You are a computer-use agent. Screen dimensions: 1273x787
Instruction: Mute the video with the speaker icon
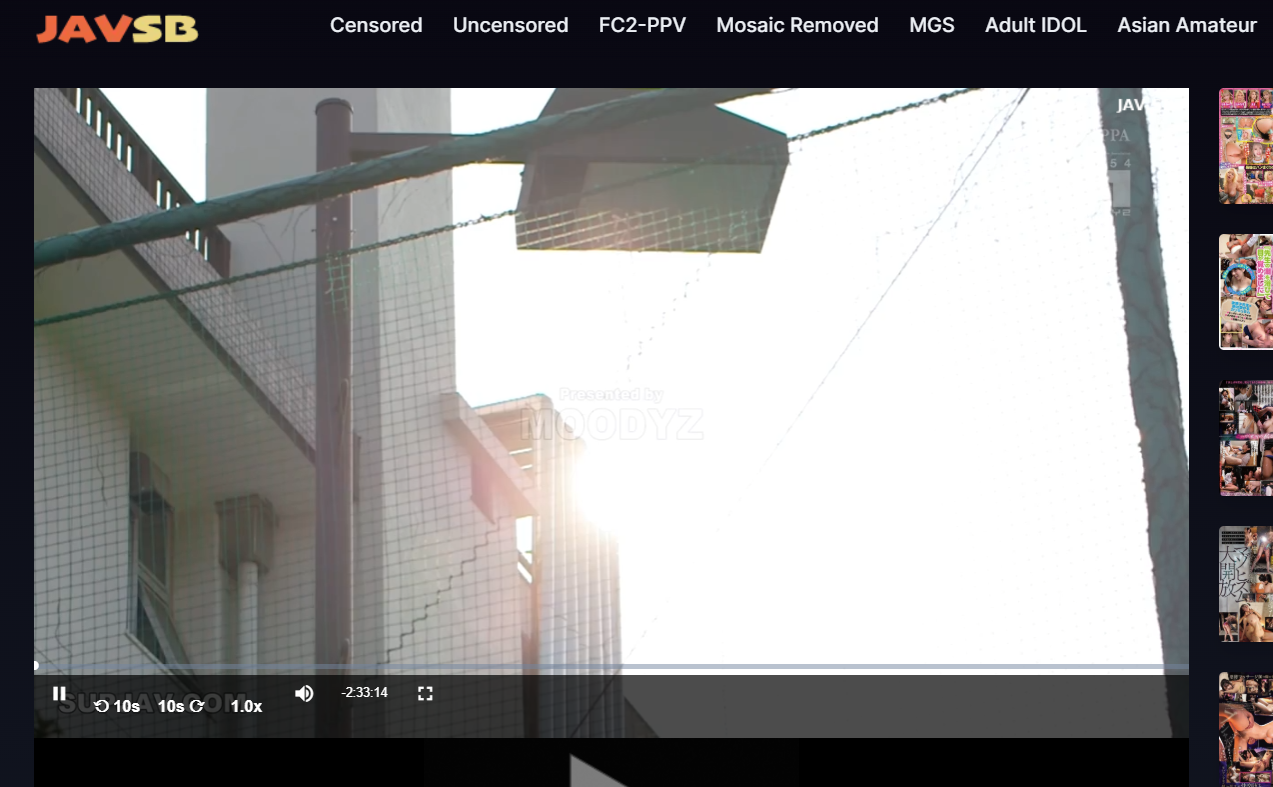pyautogui.click(x=304, y=693)
